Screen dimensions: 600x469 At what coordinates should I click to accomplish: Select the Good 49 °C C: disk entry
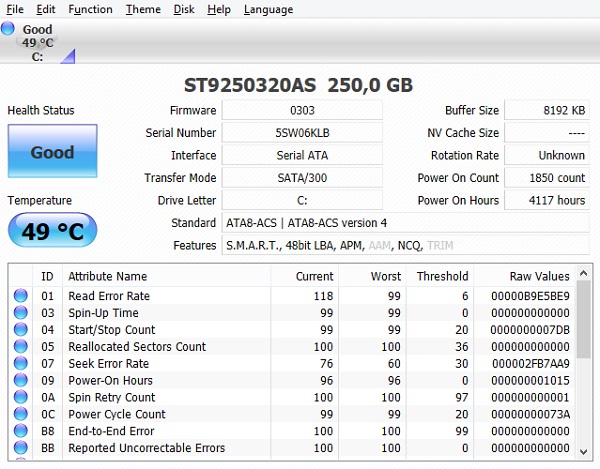(38, 42)
